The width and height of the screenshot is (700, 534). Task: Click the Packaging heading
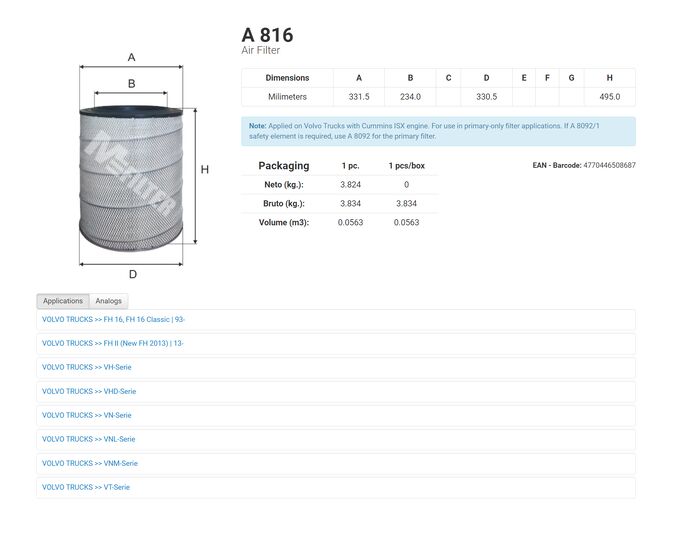pyautogui.click(x=284, y=166)
